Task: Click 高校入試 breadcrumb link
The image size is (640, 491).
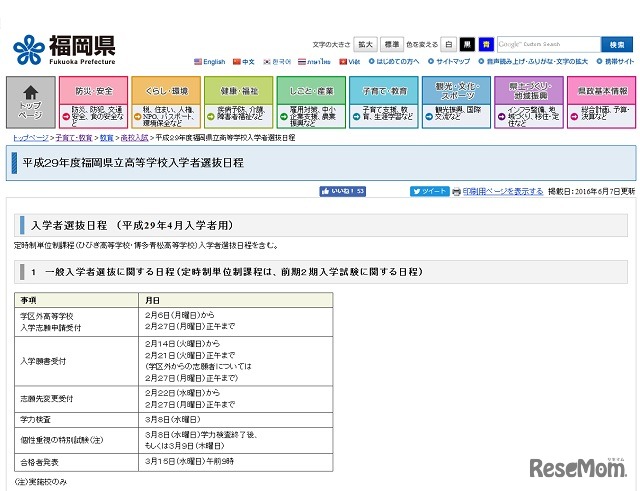Action: point(134,138)
